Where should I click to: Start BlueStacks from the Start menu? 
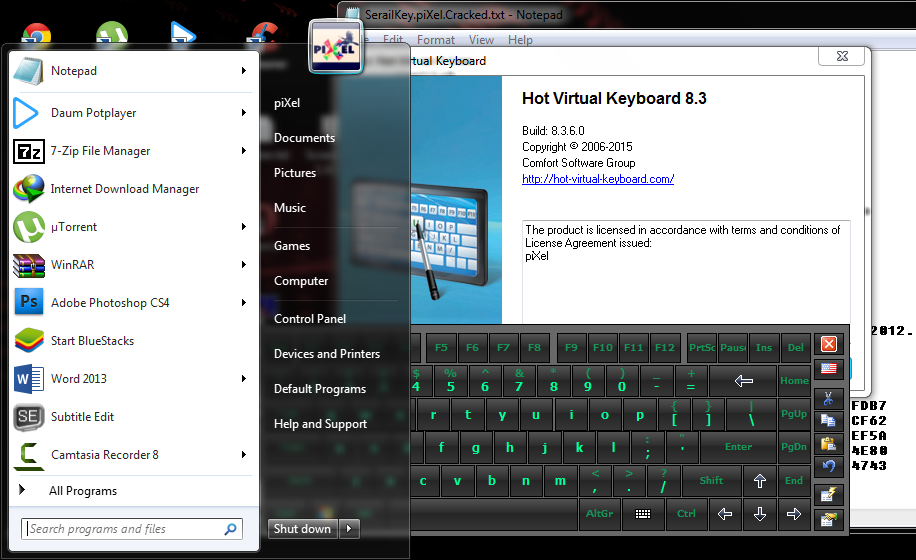coord(132,340)
